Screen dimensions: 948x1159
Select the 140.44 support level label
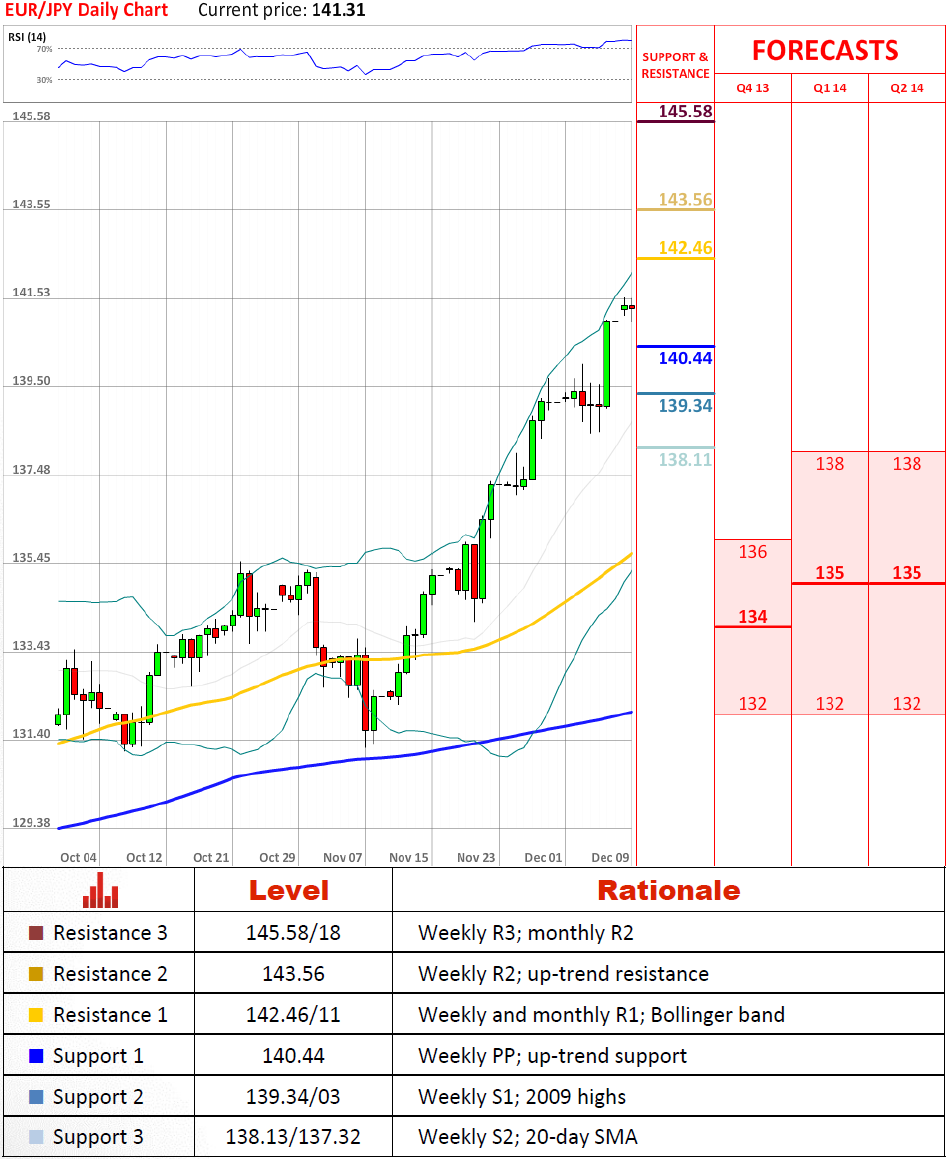[685, 358]
